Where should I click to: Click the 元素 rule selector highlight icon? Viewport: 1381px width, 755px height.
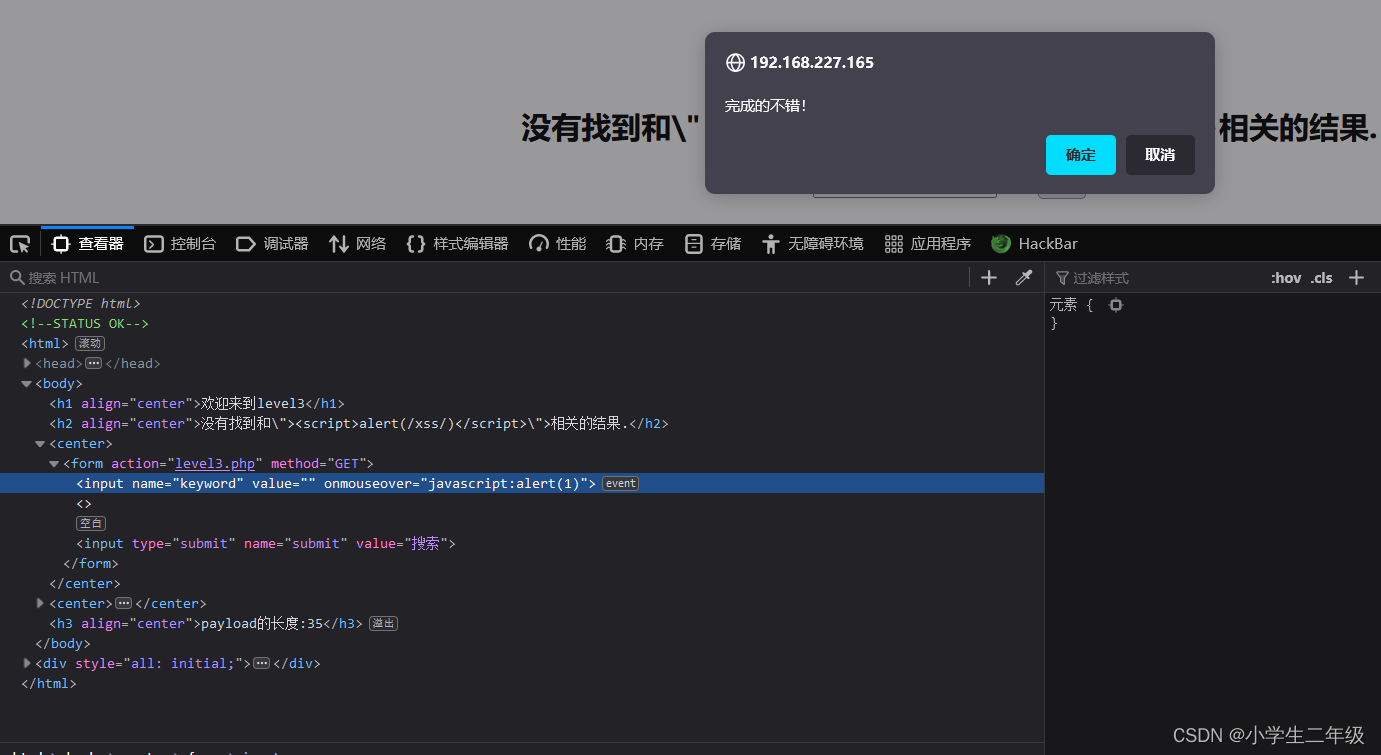1116,304
